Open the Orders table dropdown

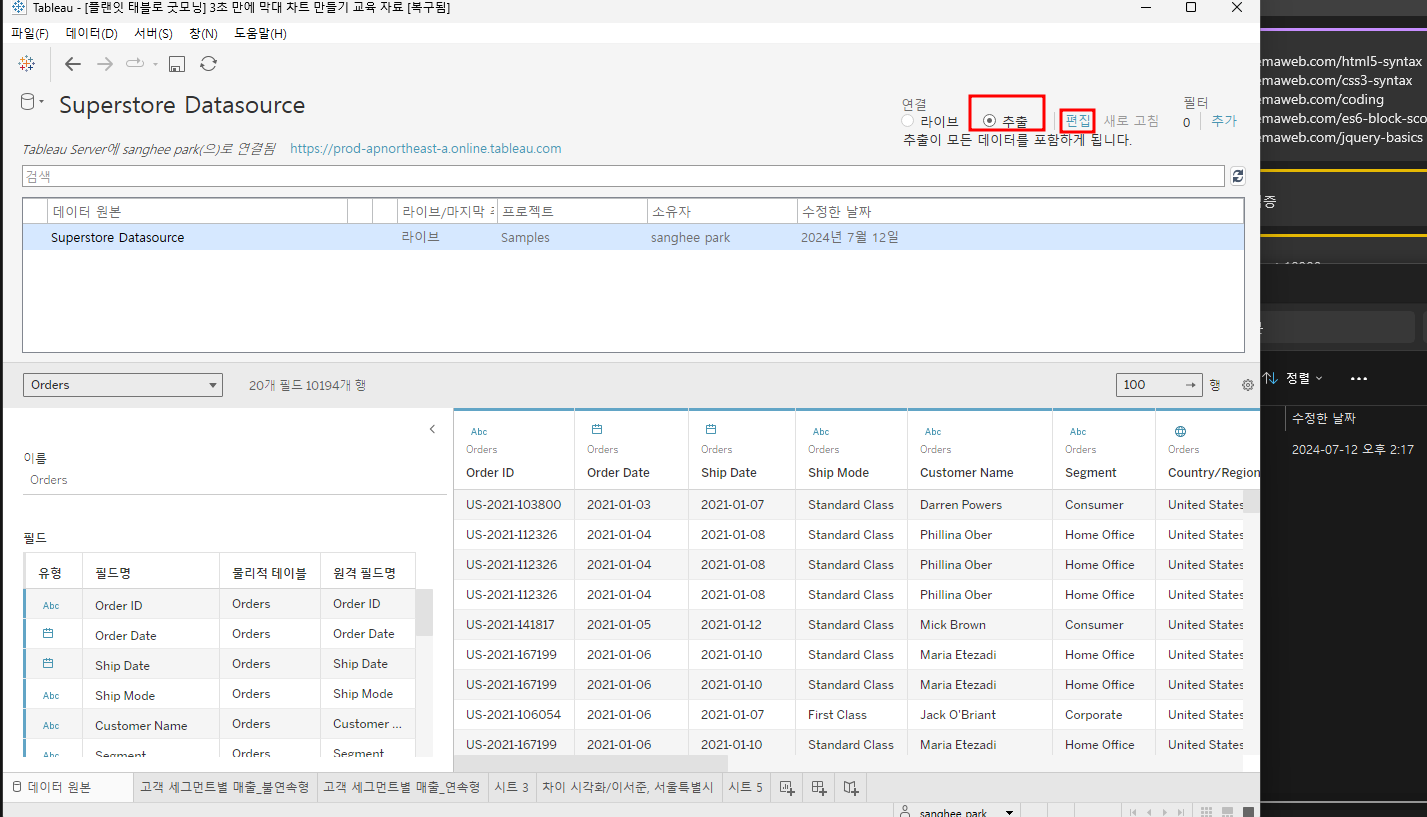(123, 385)
